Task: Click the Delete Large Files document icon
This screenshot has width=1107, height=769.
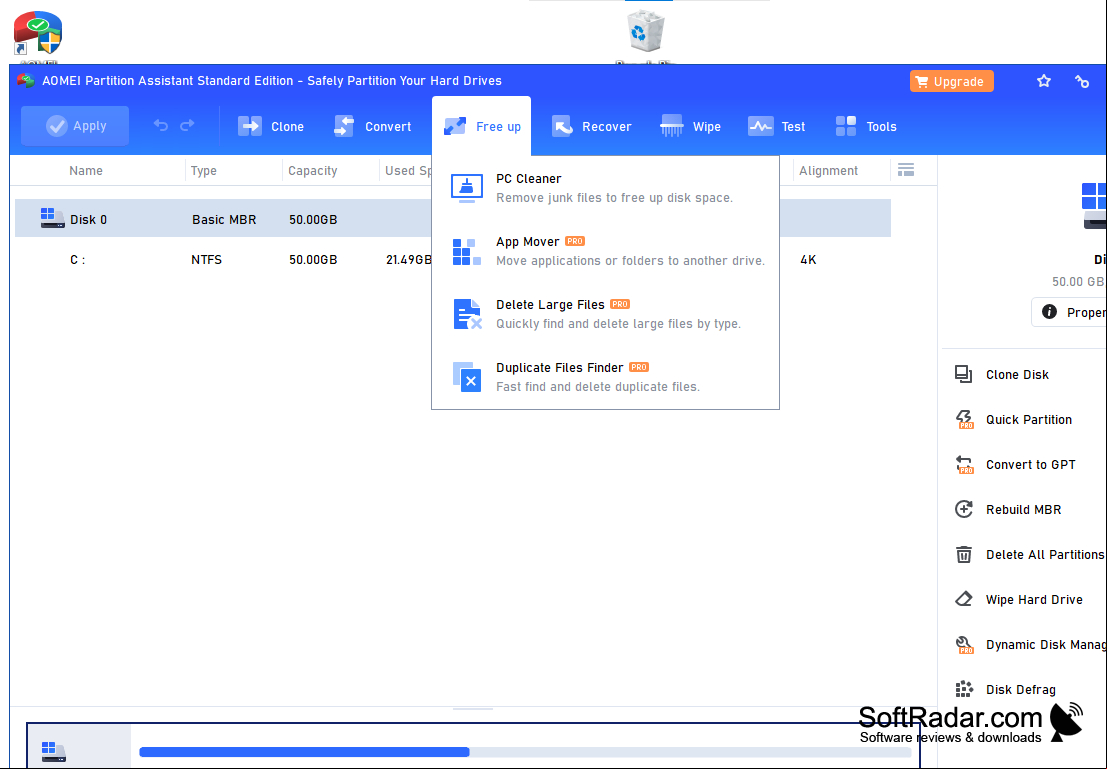Action: point(467,314)
